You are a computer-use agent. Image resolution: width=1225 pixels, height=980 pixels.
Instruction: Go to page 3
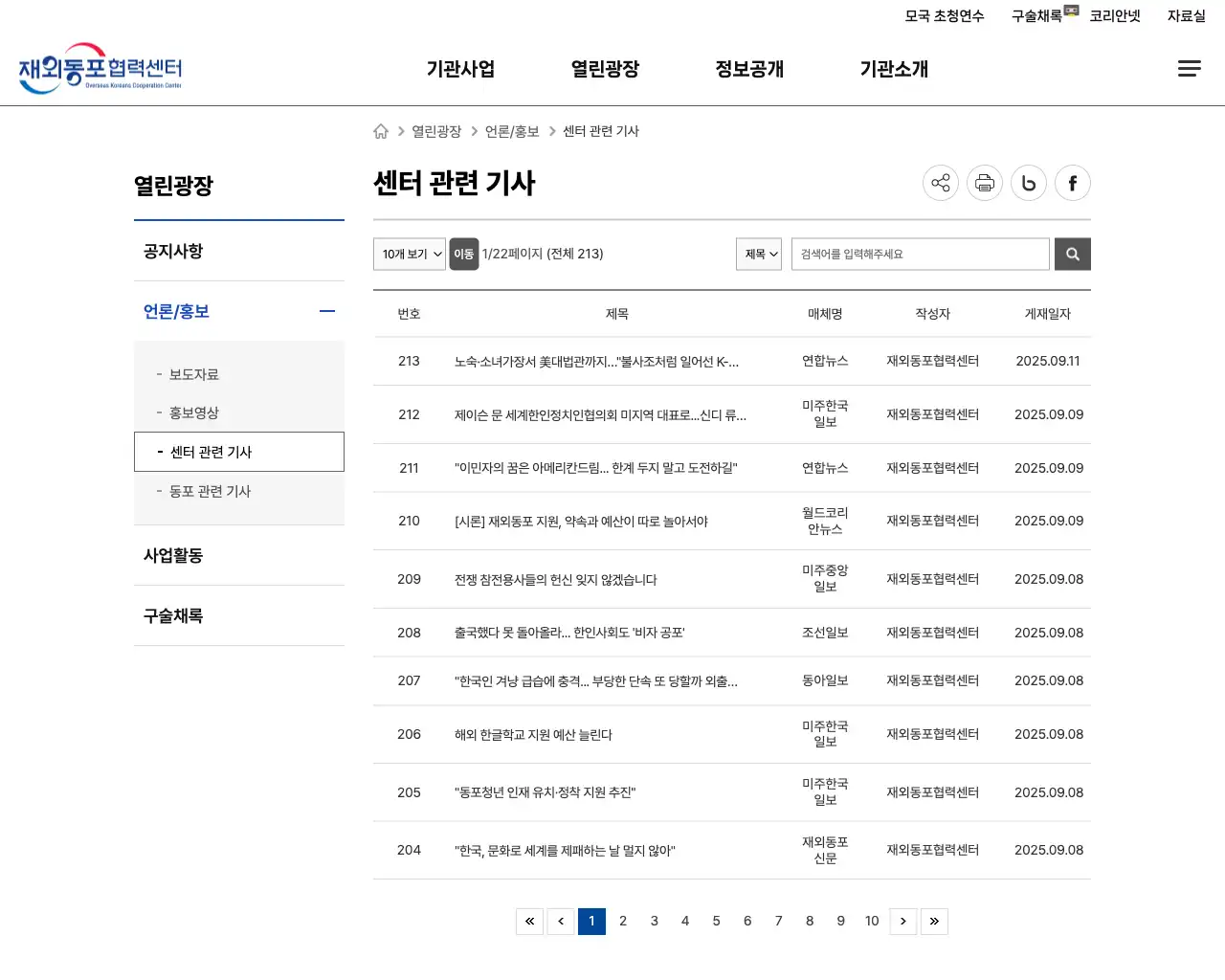click(x=655, y=921)
